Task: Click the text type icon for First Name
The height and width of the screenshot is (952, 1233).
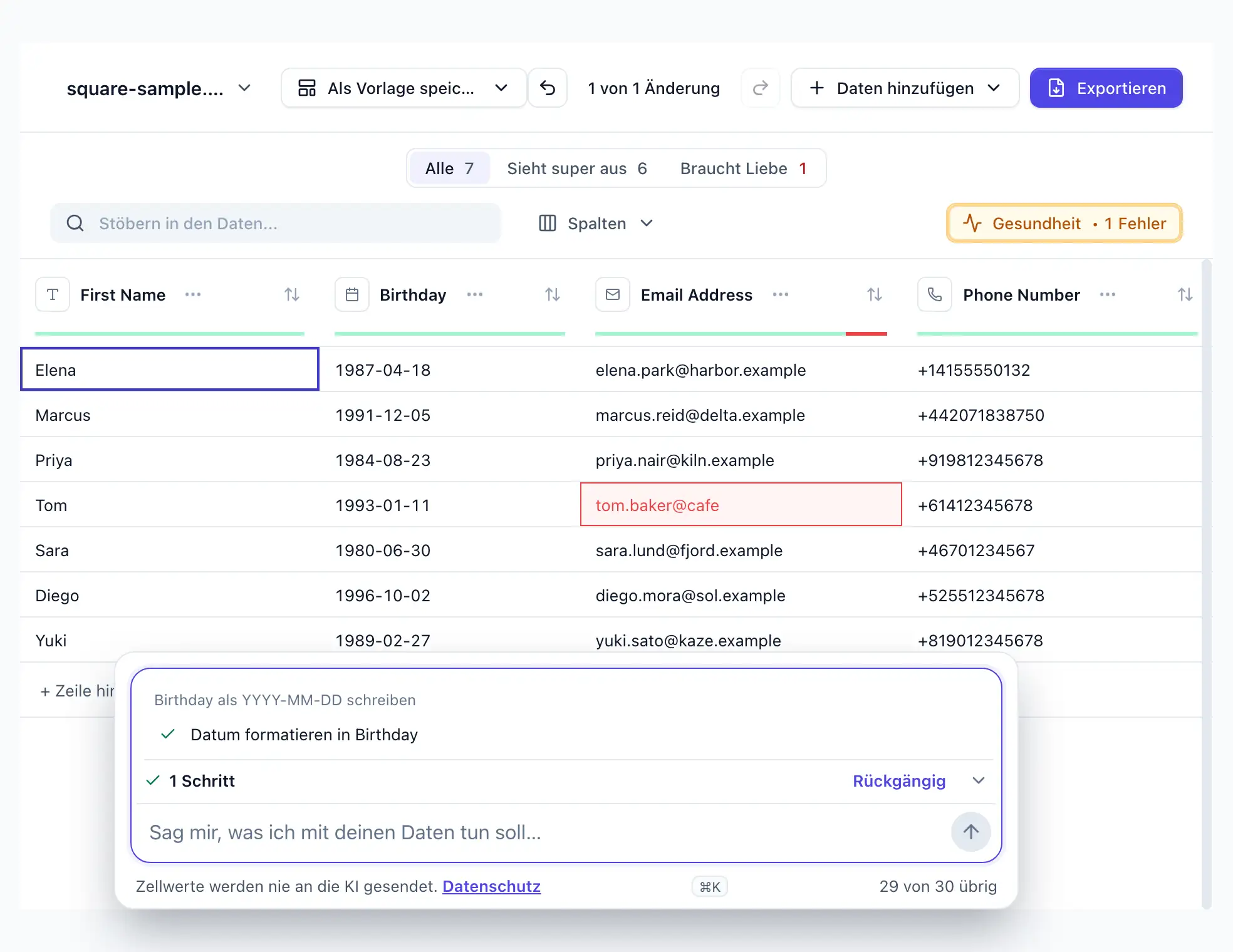Action: click(x=53, y=294)
